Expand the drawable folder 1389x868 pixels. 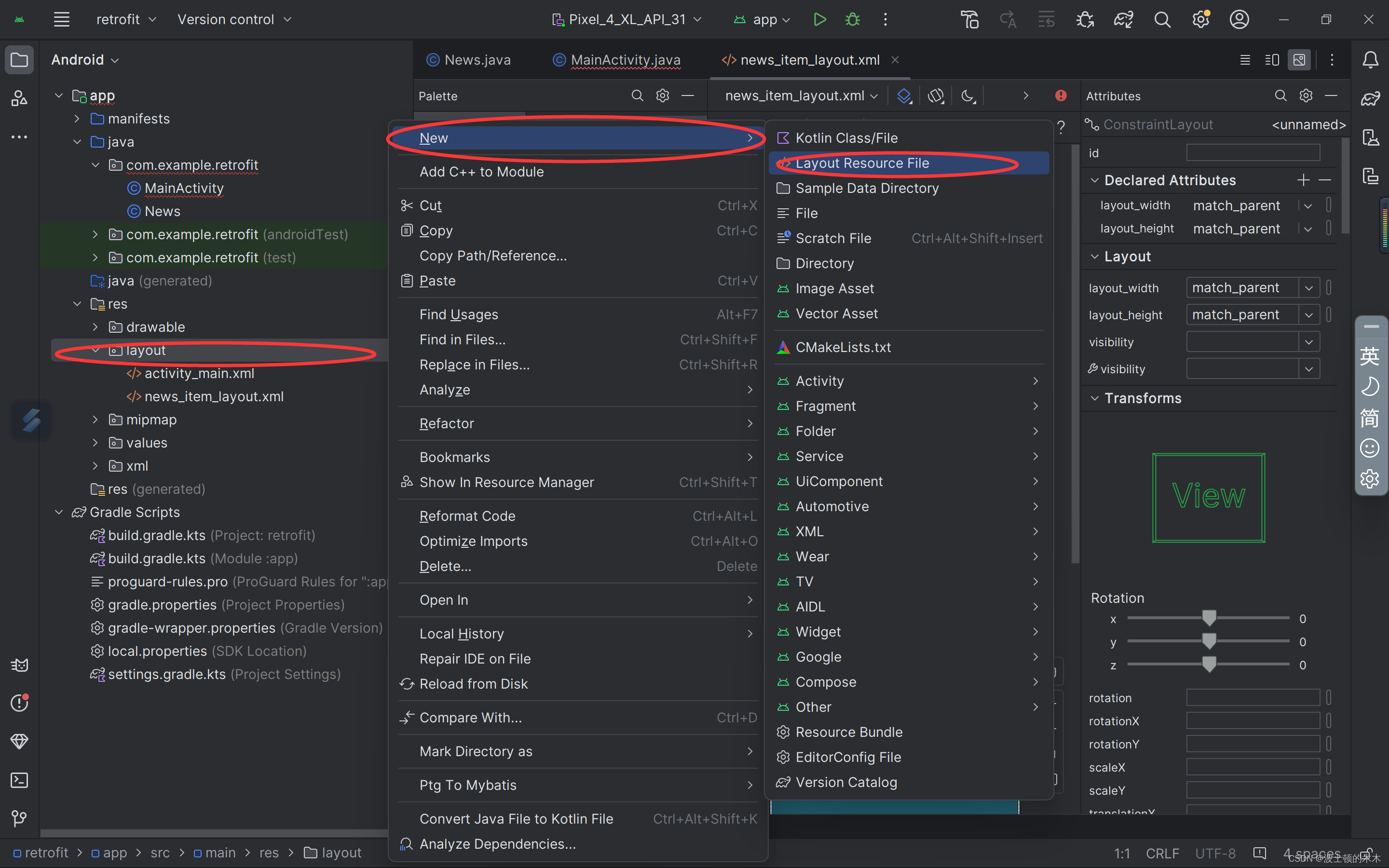95,327
